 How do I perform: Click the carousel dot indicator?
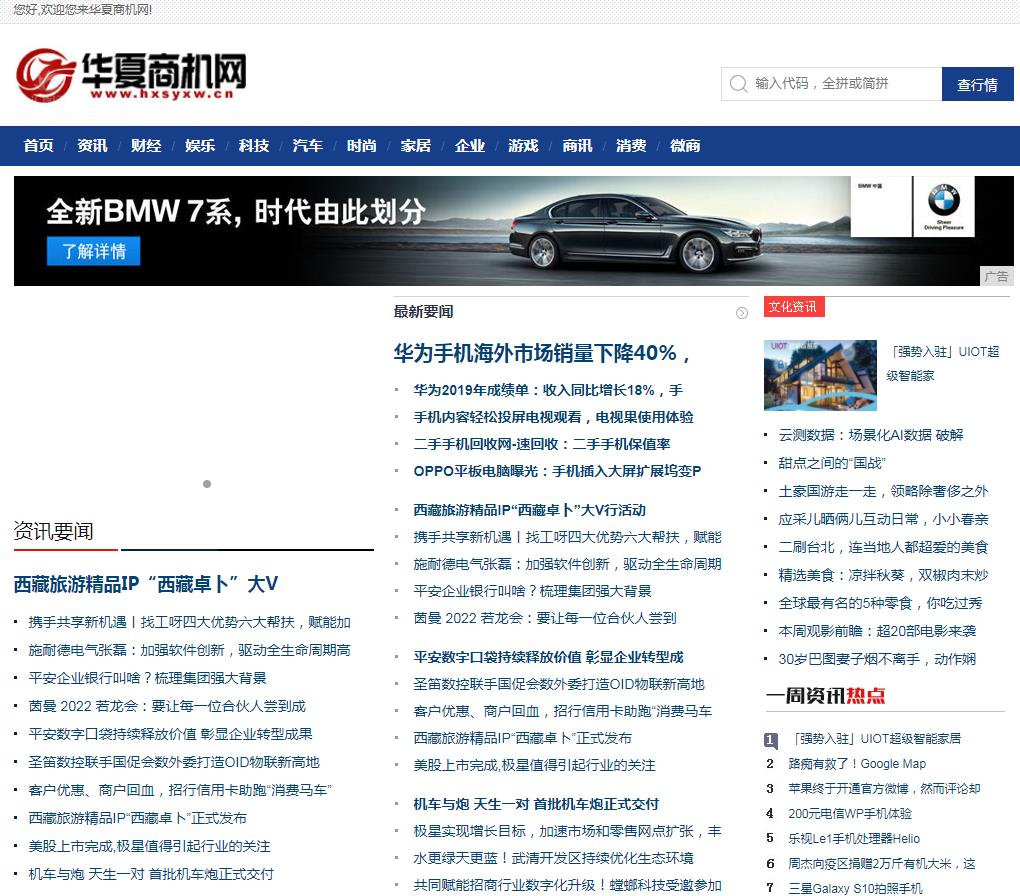(x=207, y=484)
